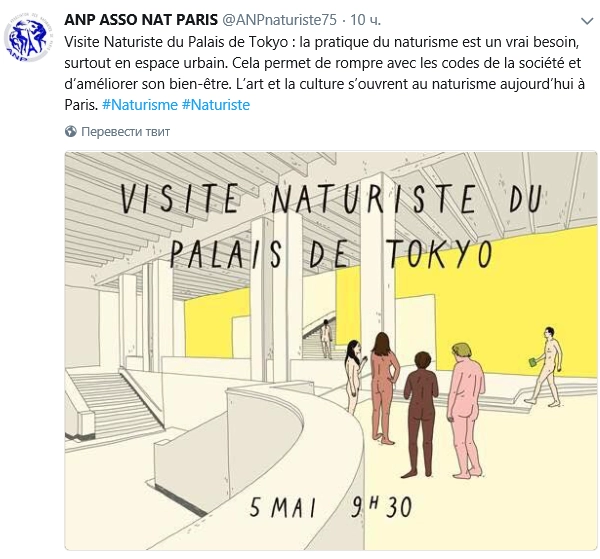The width and height of the screenshot is (600, 559).
Task: Click the 'Перевести твит' translate link
Action: (x=125, y=131)
